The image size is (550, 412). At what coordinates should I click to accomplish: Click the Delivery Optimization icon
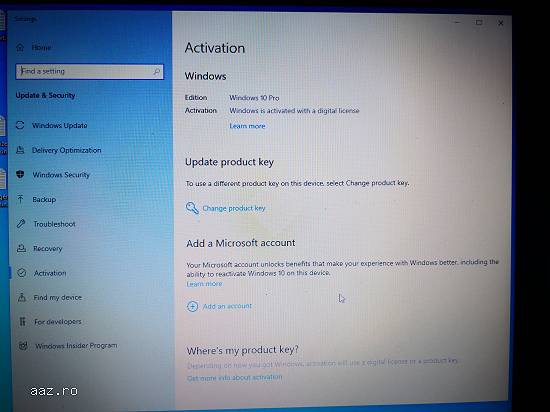(x=20, y=150)
